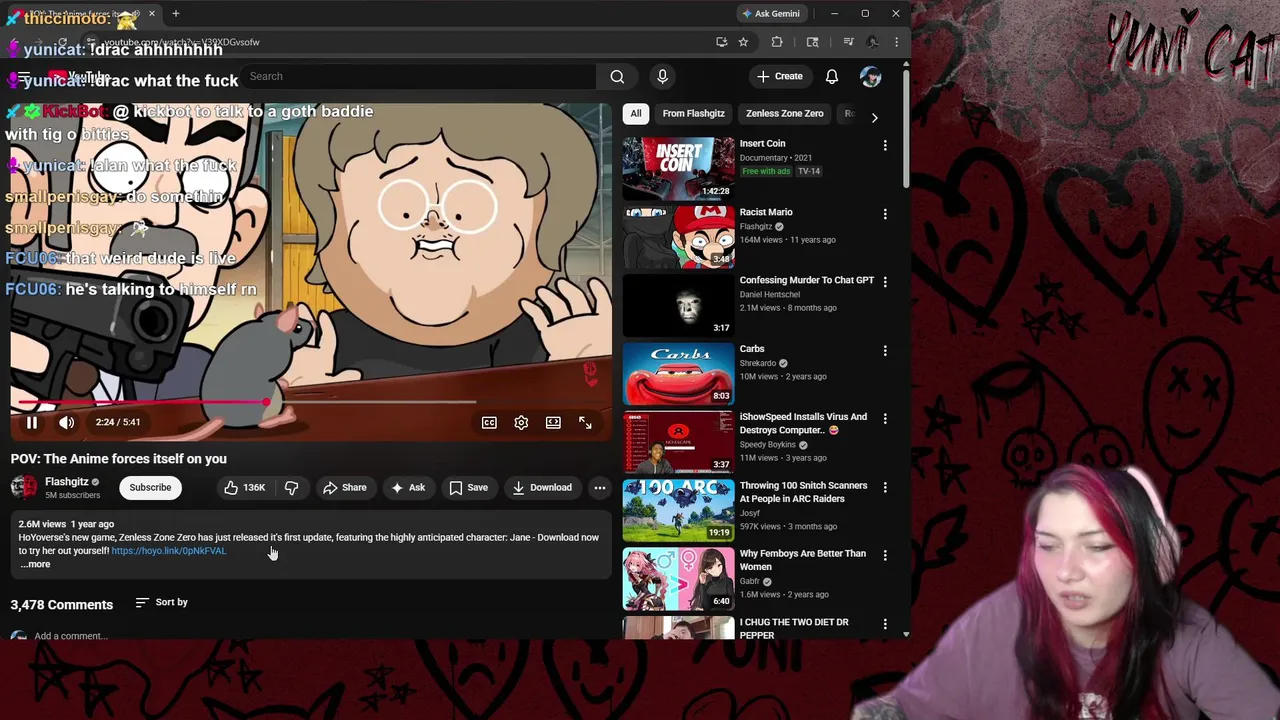Open the Racist Mario thumbnail

click(x=678, y=237)
